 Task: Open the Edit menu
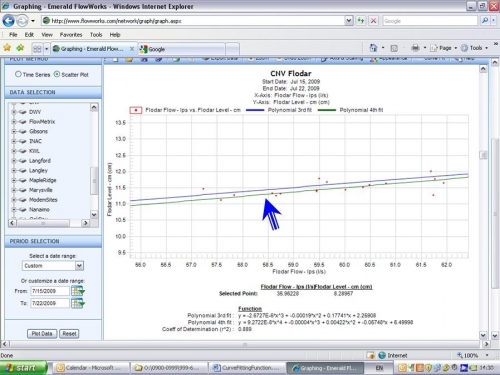coord(29,35)
